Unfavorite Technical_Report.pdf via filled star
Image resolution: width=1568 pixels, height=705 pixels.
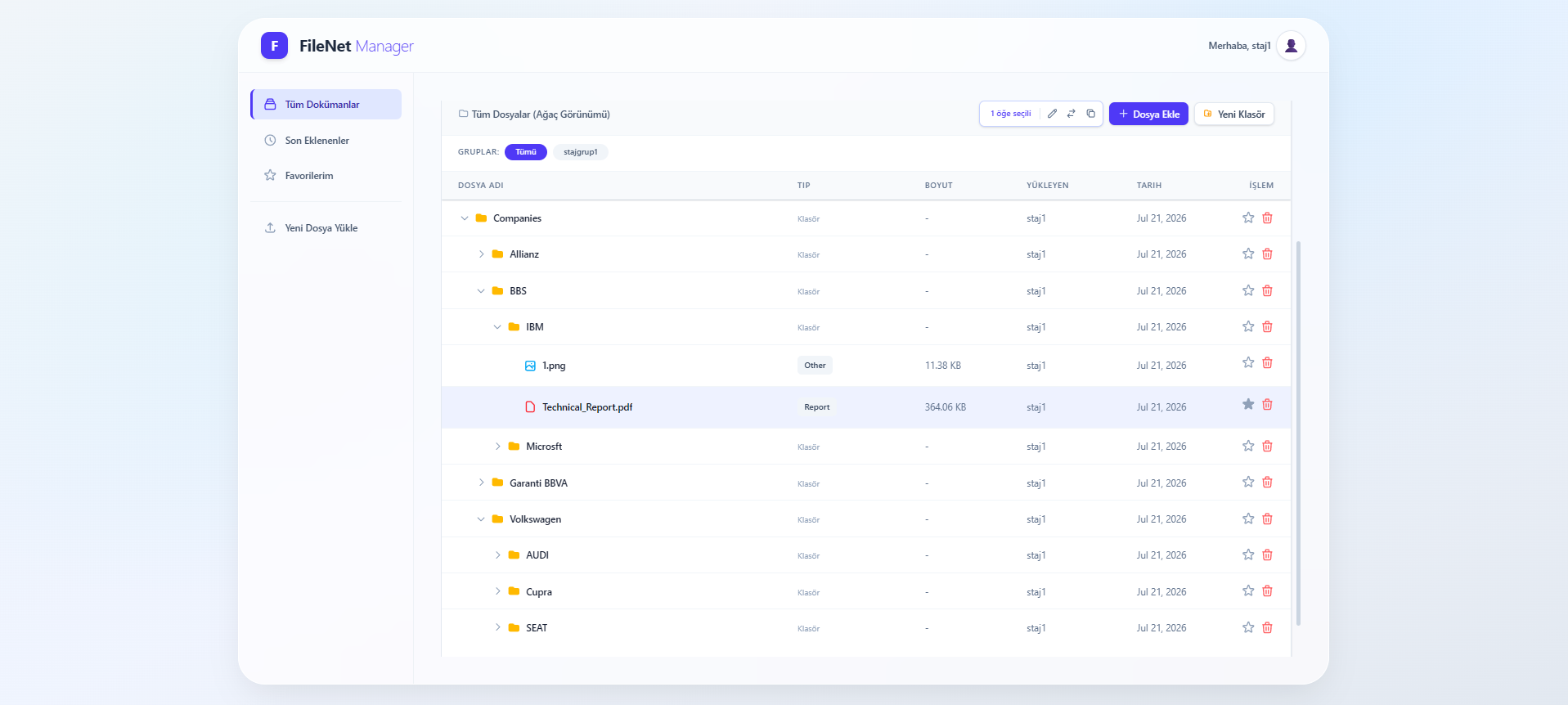(x=1248, y=404)
